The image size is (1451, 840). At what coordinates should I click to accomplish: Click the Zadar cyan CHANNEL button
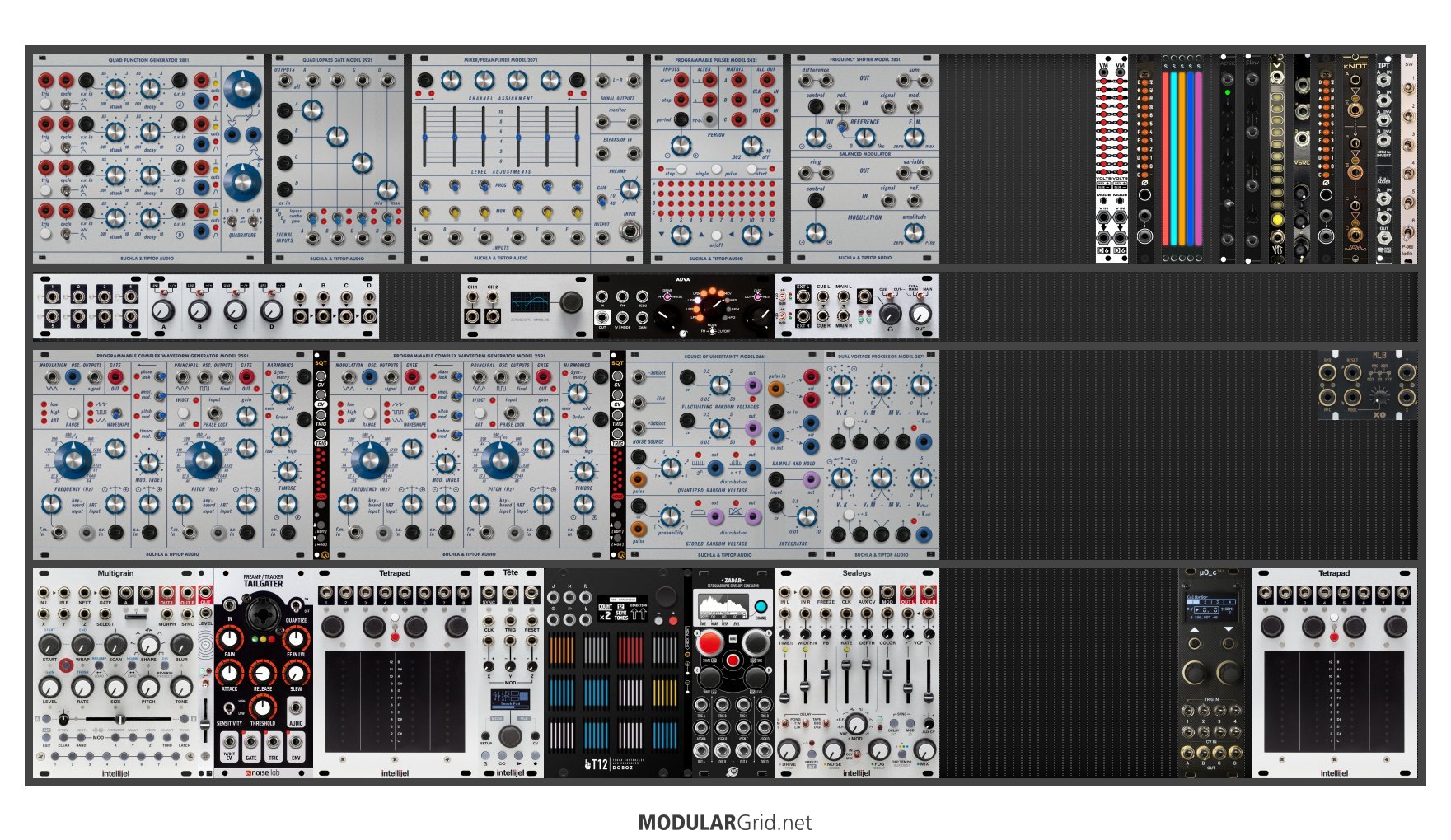[x=761, y=607]
